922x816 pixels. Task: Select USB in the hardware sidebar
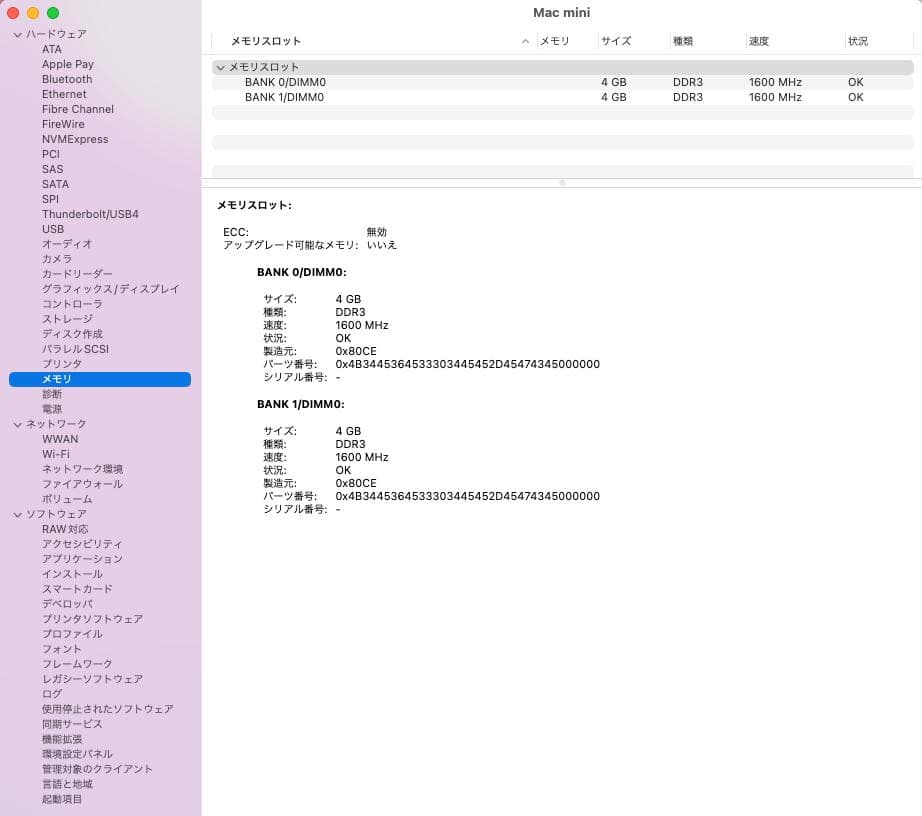(x=52, y=229)
